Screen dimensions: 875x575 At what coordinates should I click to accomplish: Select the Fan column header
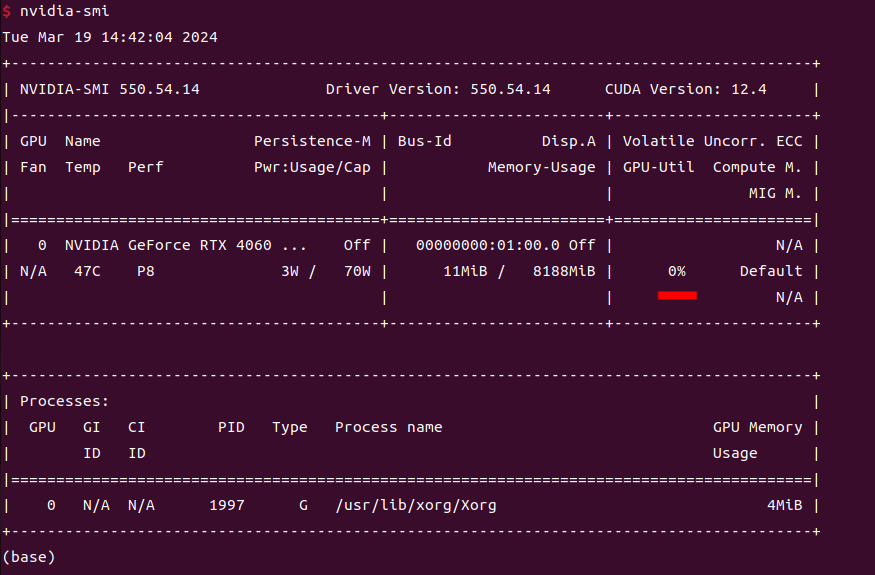coord(33,167)
